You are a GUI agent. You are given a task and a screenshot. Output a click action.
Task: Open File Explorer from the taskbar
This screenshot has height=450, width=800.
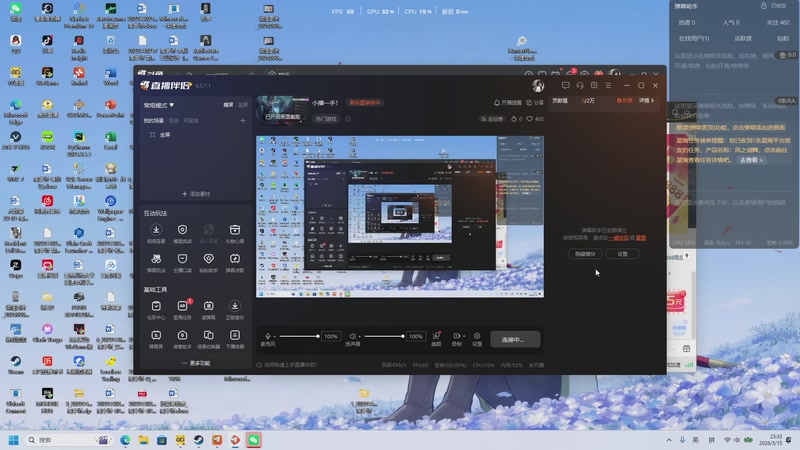click(143, 440)
